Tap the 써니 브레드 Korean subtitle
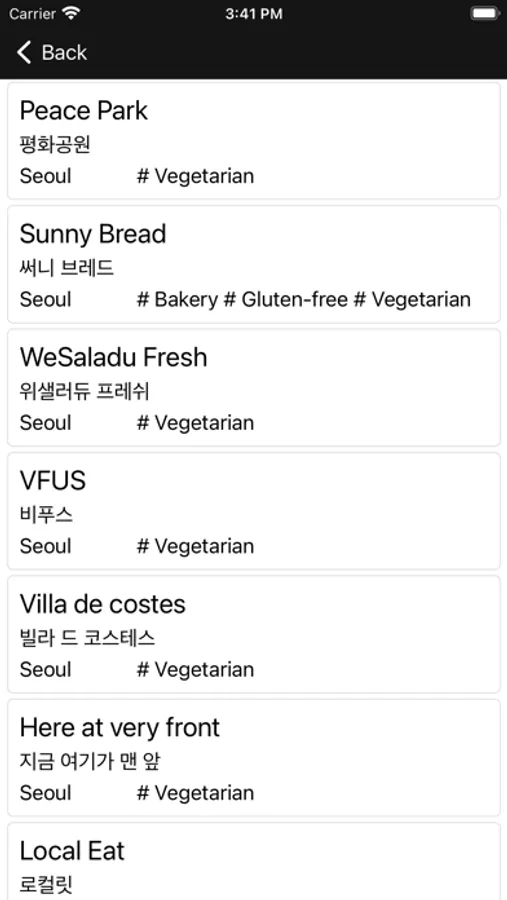 67,267
